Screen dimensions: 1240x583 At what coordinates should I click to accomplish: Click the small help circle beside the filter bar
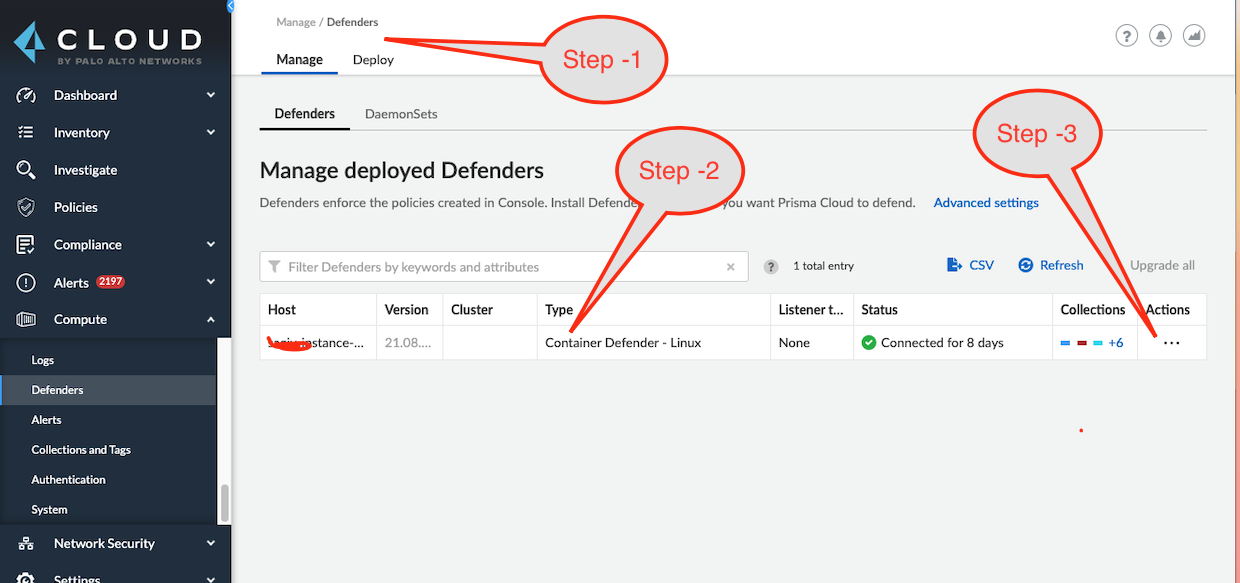[x=770, y=266]
